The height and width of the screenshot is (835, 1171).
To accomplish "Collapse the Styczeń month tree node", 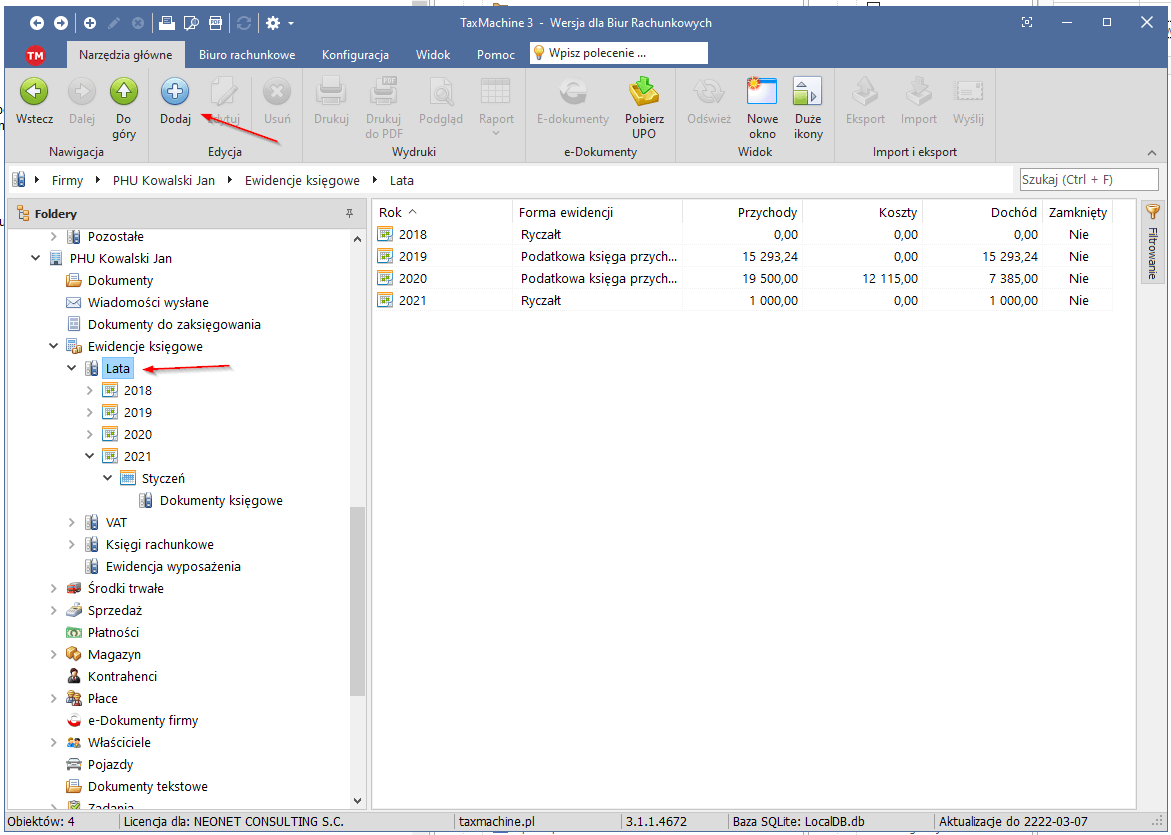I will pyautogui.click(x=108, y=479).
